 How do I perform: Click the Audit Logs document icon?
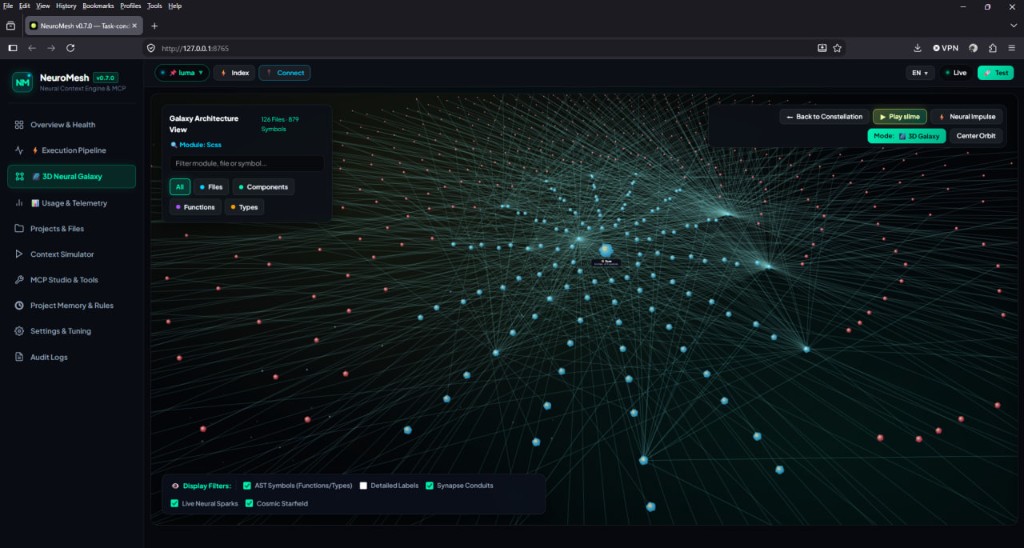19,357
